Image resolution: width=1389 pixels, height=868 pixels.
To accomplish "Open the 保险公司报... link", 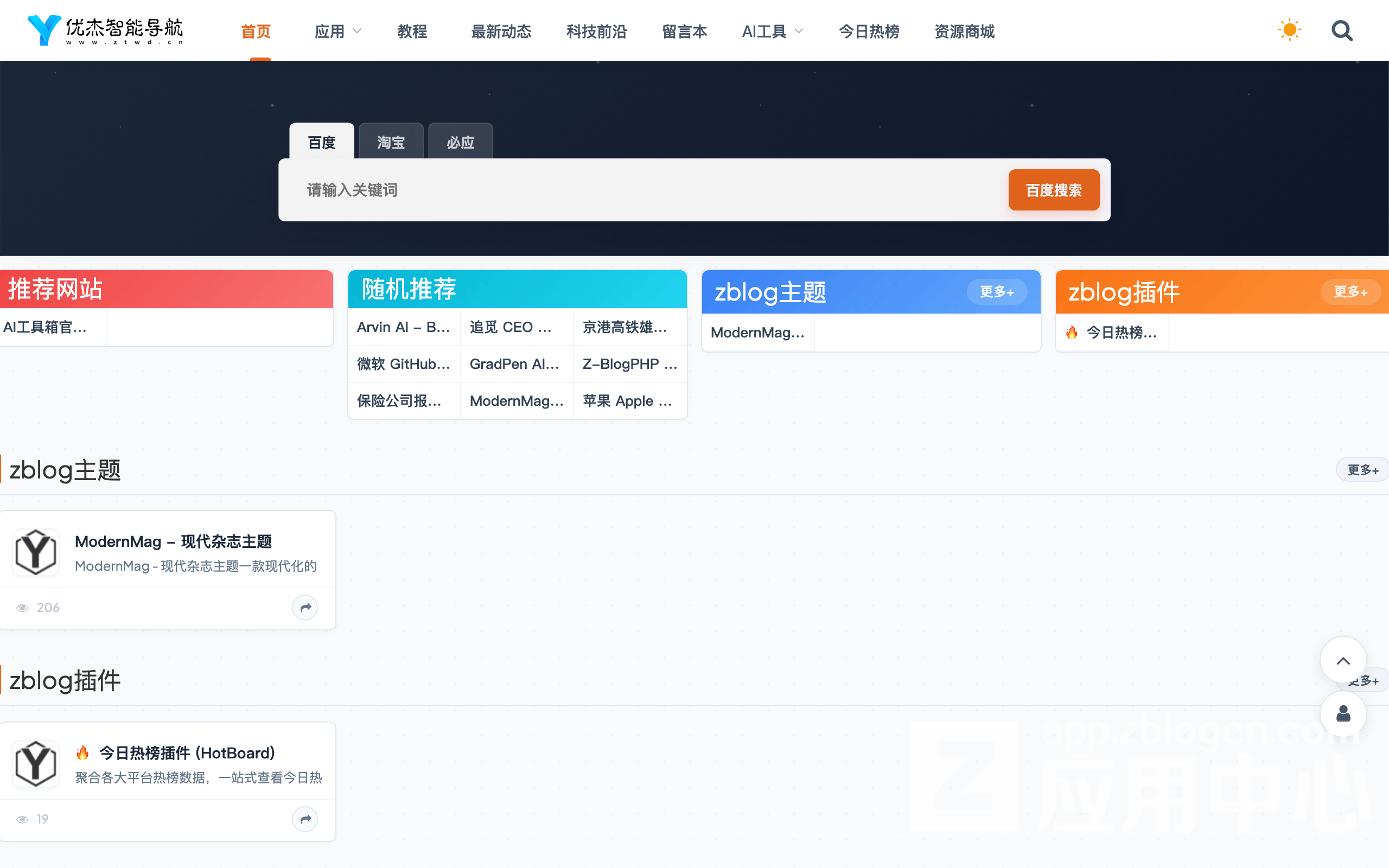I will (x=404, y=401).
